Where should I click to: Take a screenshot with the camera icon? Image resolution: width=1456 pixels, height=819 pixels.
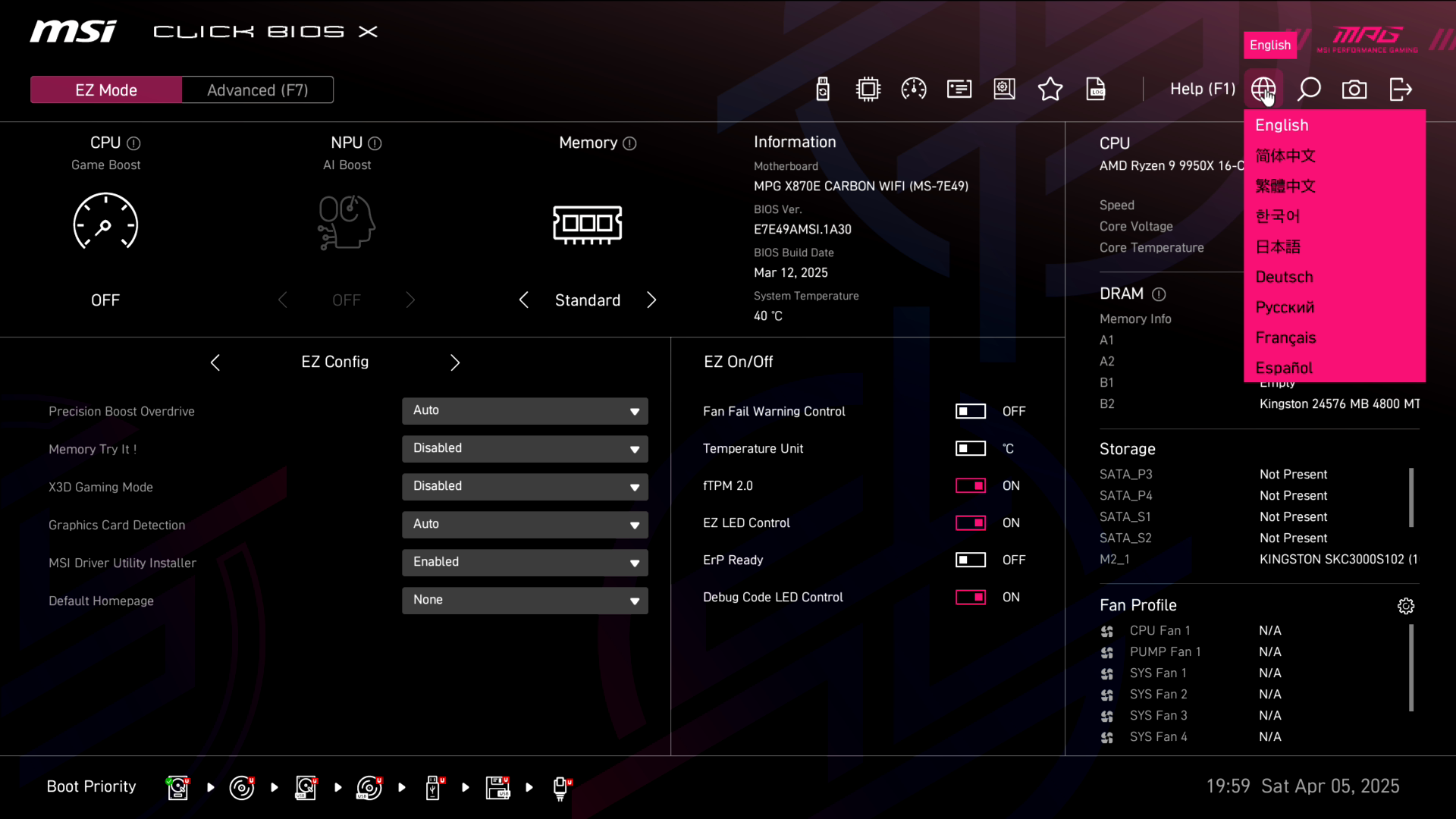pyautogui.click(x=1354, y=89)
